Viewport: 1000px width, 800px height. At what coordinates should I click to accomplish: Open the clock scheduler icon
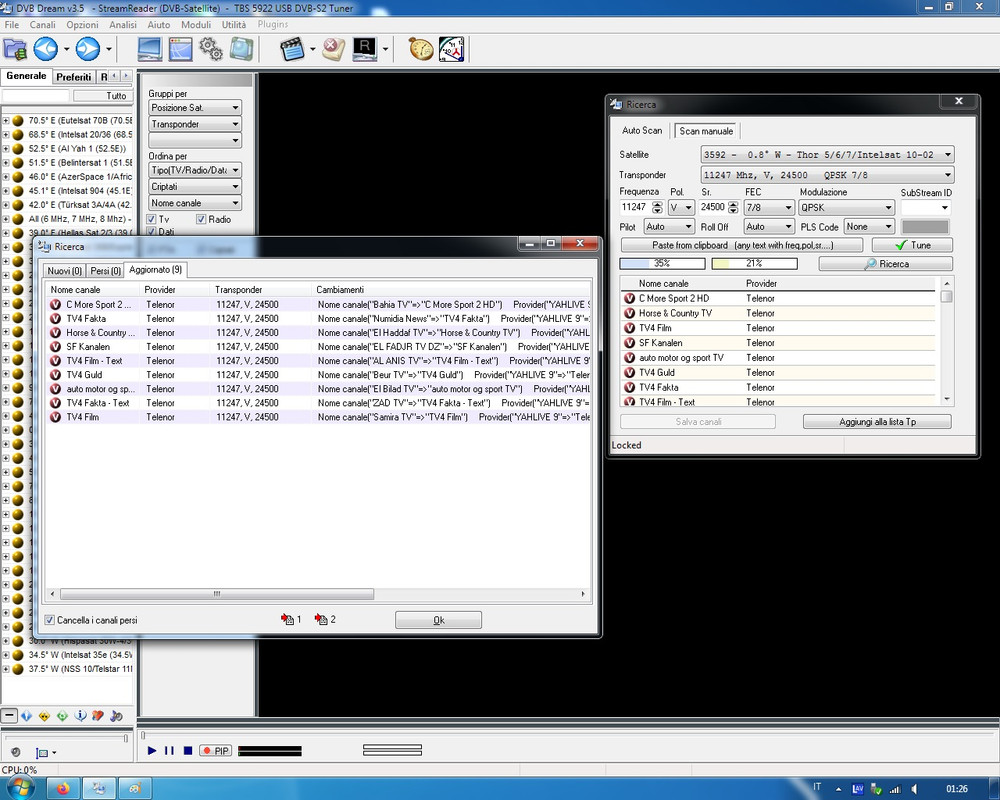pyautogui.click(x=452, y=49)
